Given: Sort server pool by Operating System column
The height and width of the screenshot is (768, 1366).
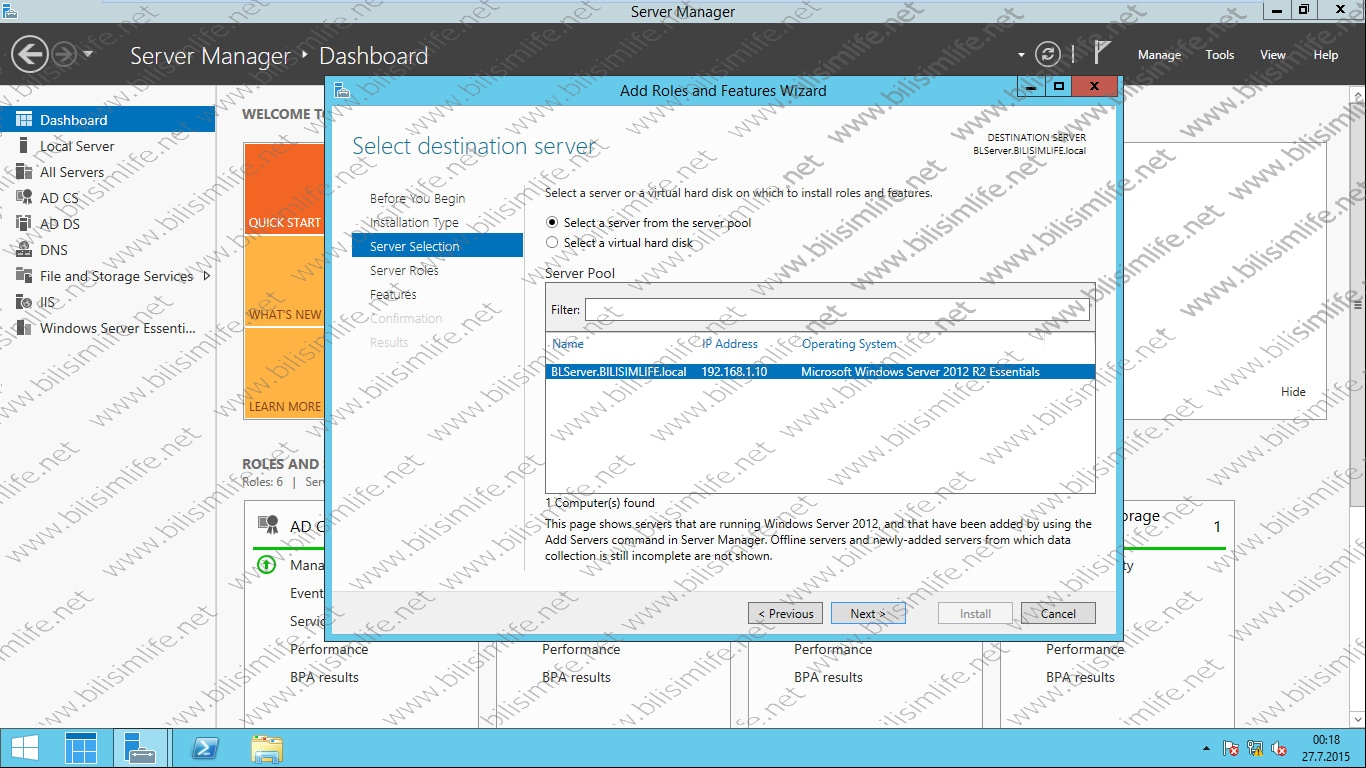Looking at the screenshot, I should coord(849,344).
